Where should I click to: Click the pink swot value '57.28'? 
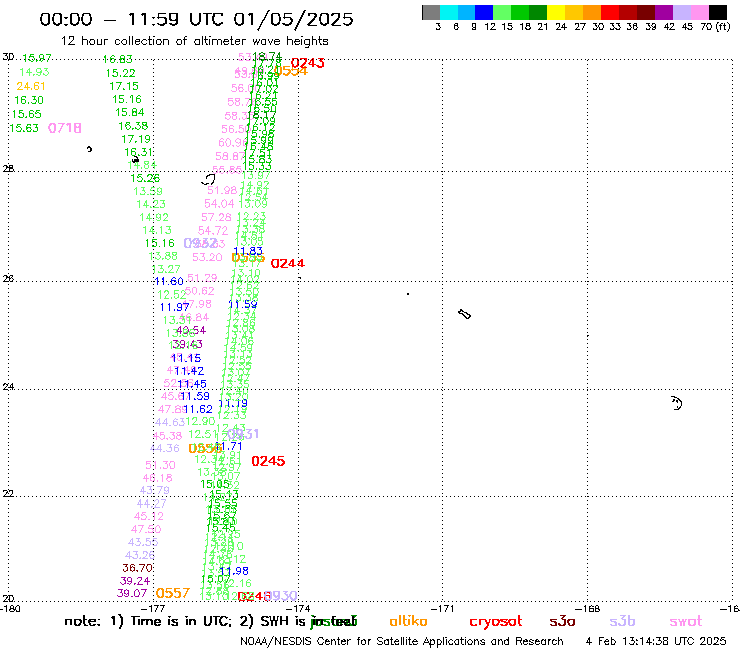pos(216,217)
